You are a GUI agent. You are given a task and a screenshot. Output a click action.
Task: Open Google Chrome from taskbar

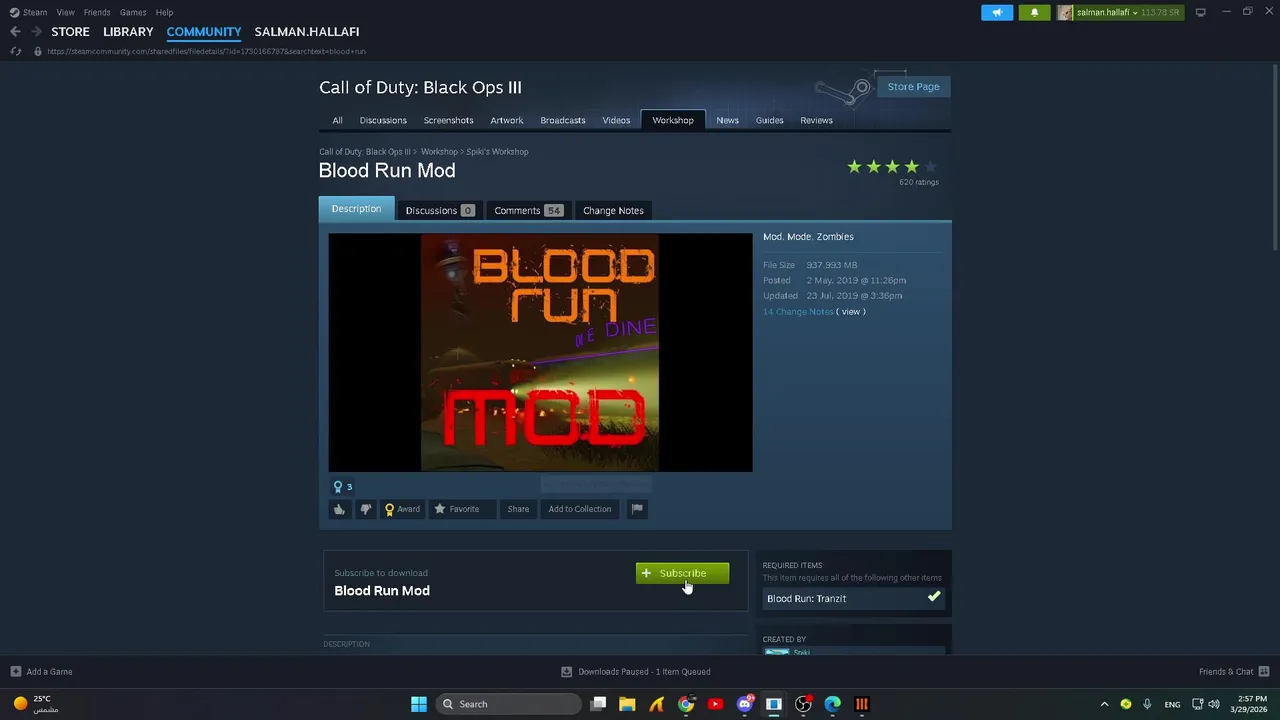[686, 704]
